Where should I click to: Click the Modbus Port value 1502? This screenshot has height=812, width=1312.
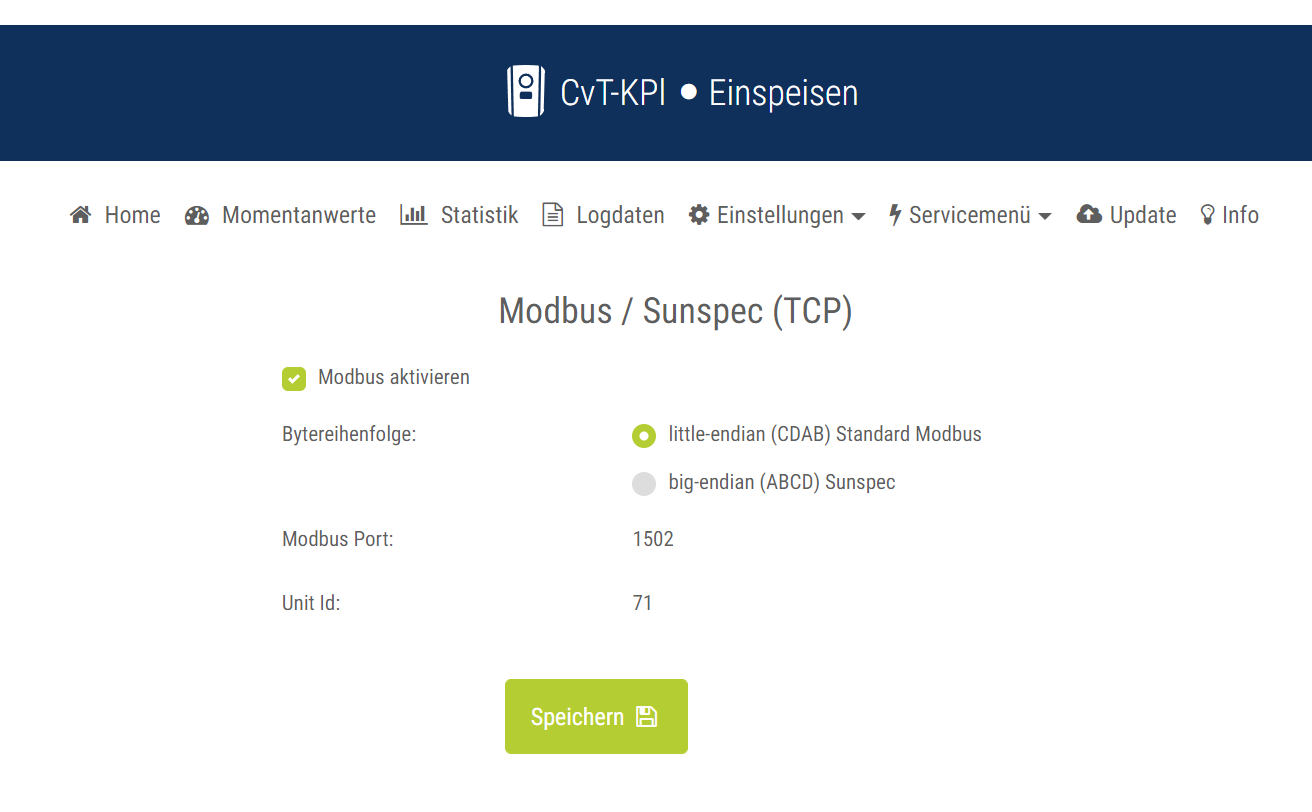tap(653, 540)
